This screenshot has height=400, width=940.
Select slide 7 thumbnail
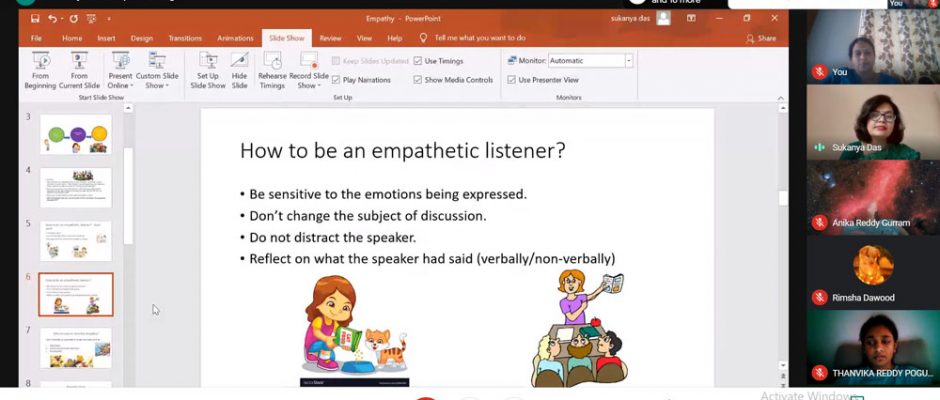(76, 348)
